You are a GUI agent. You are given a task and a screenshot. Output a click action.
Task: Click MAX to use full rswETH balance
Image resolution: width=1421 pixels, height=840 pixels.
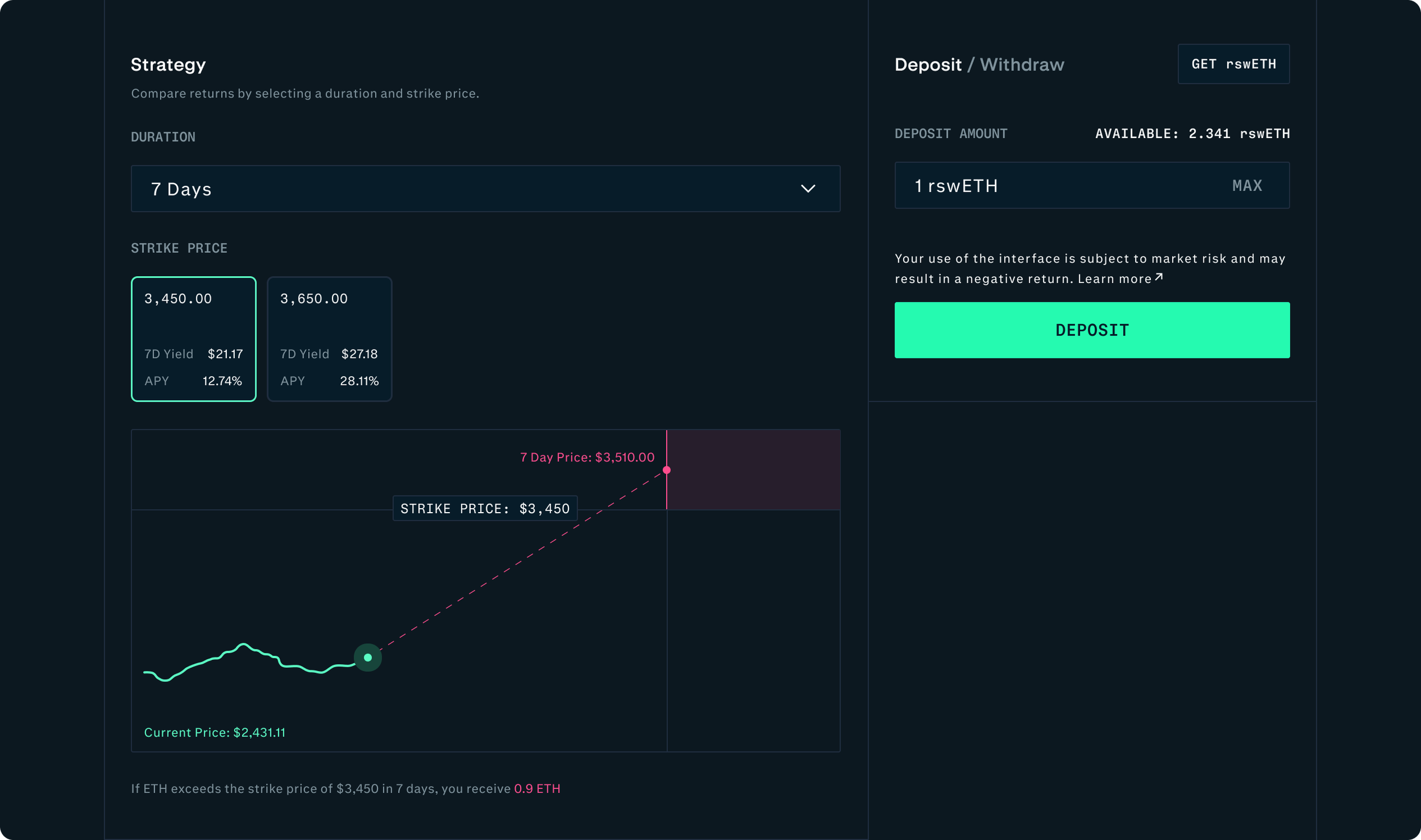coord(1247,185)
